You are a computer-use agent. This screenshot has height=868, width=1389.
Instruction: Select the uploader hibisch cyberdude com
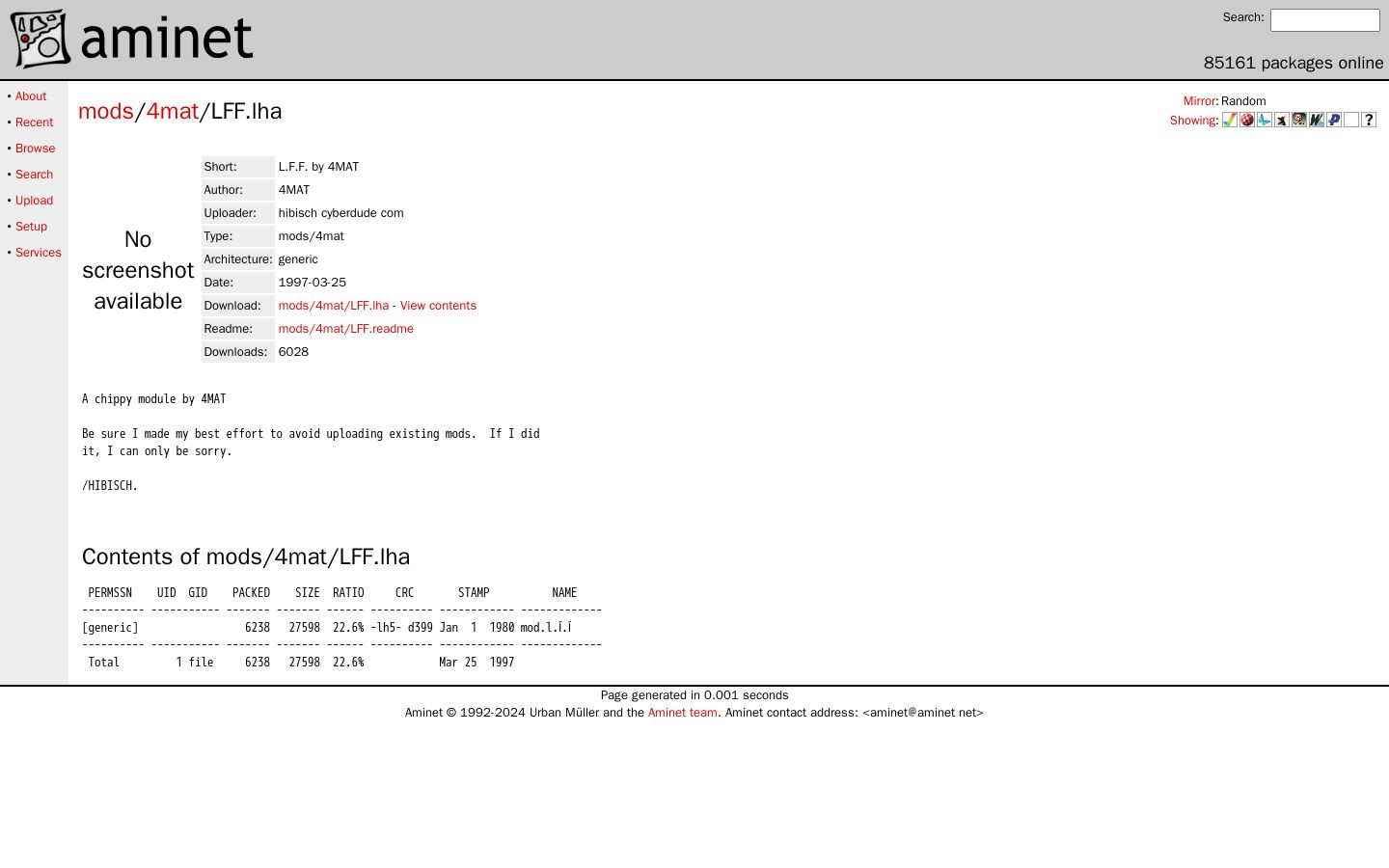click(x=341, y=213)
